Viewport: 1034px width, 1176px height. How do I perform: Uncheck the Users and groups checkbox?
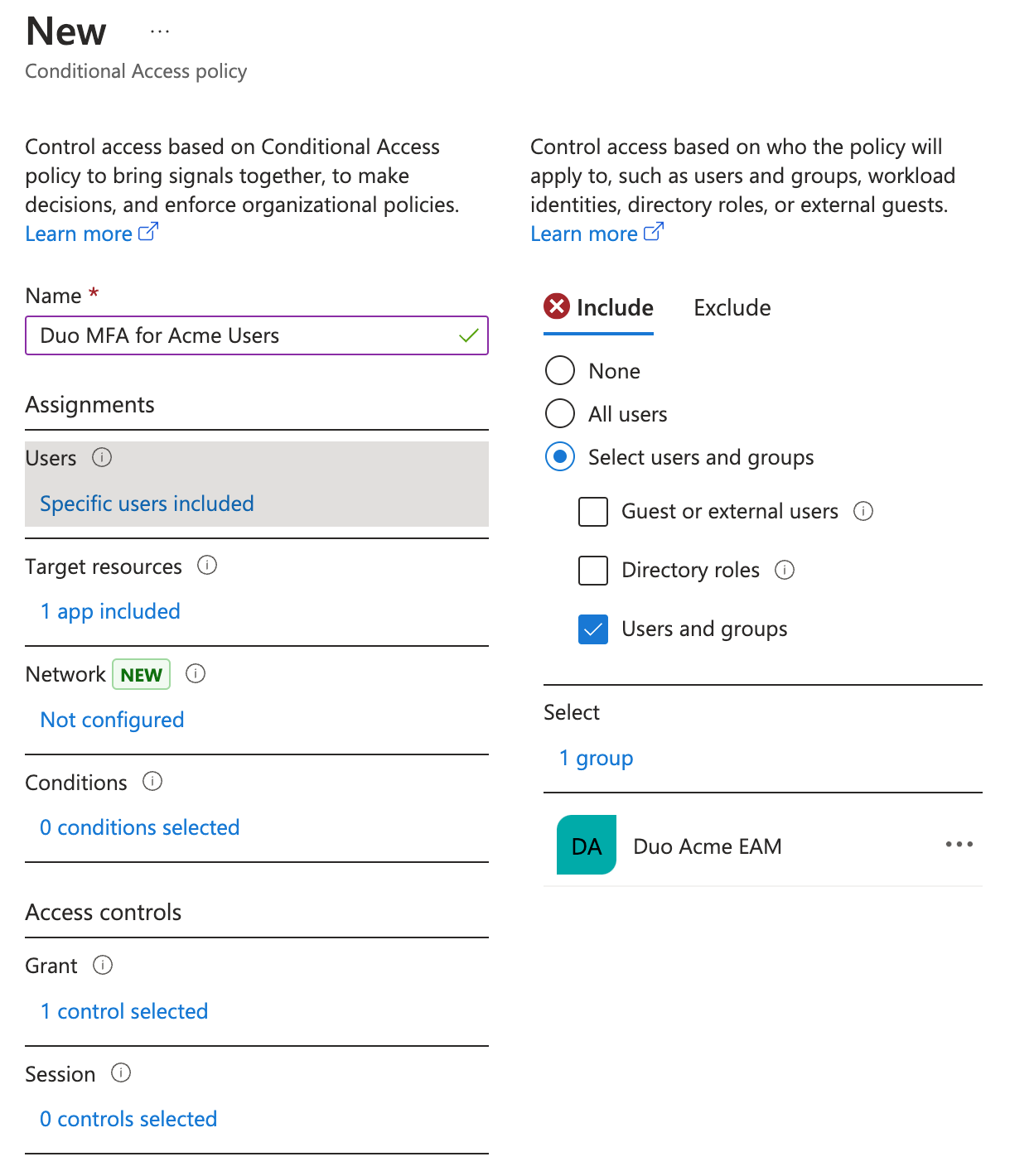593,629
